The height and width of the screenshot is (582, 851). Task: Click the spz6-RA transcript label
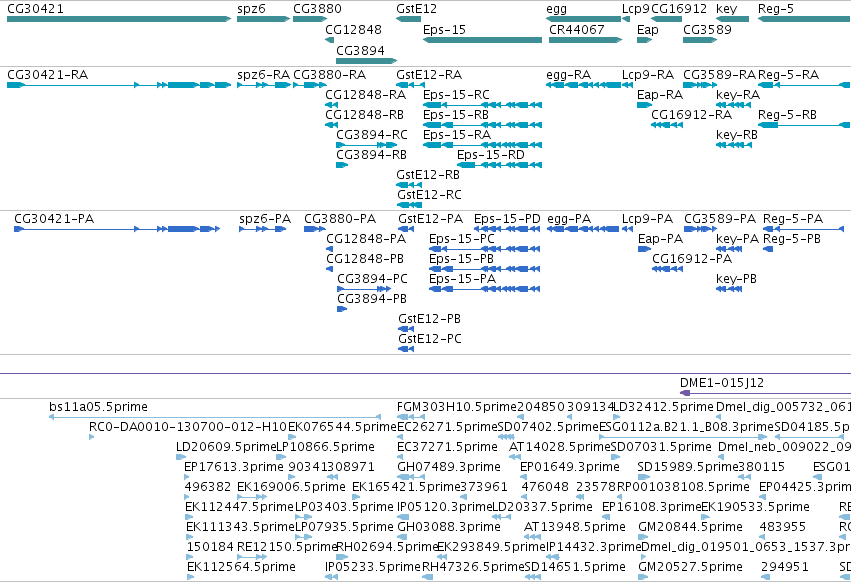263,75
